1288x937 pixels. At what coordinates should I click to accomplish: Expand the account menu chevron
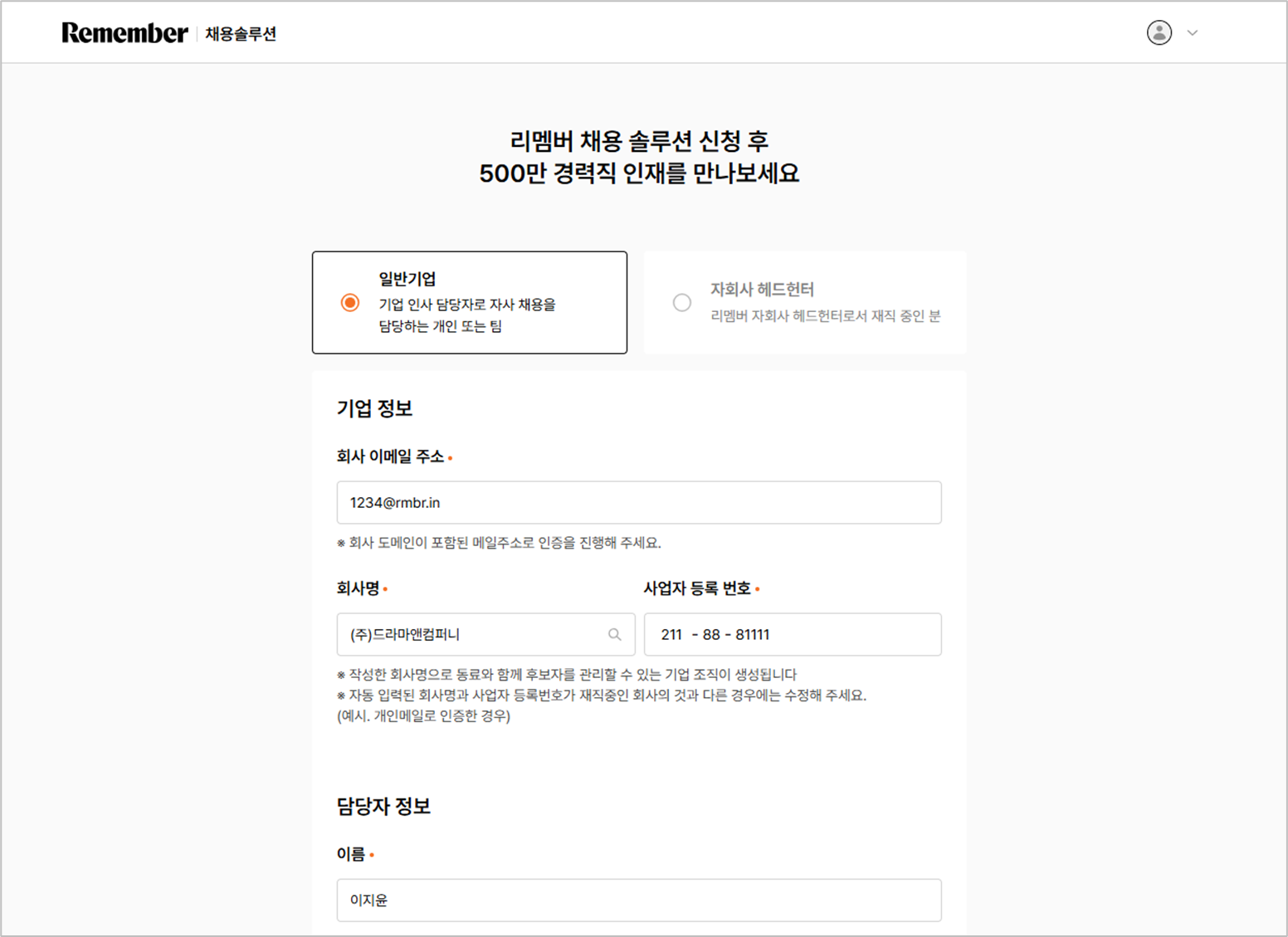tap(1193, 33)
